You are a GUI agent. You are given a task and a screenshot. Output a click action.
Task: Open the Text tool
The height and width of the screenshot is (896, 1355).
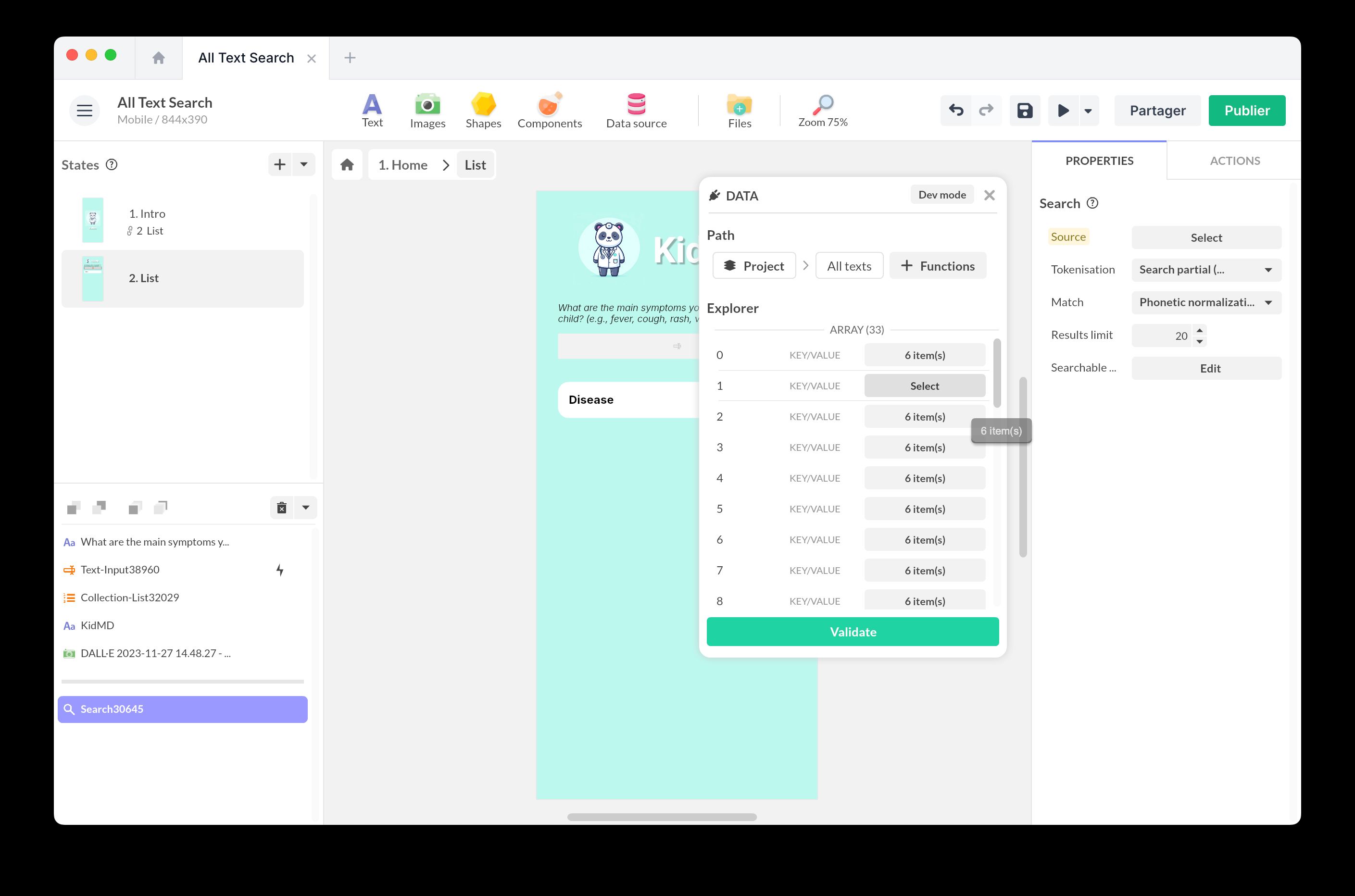[x=372, y=110]
